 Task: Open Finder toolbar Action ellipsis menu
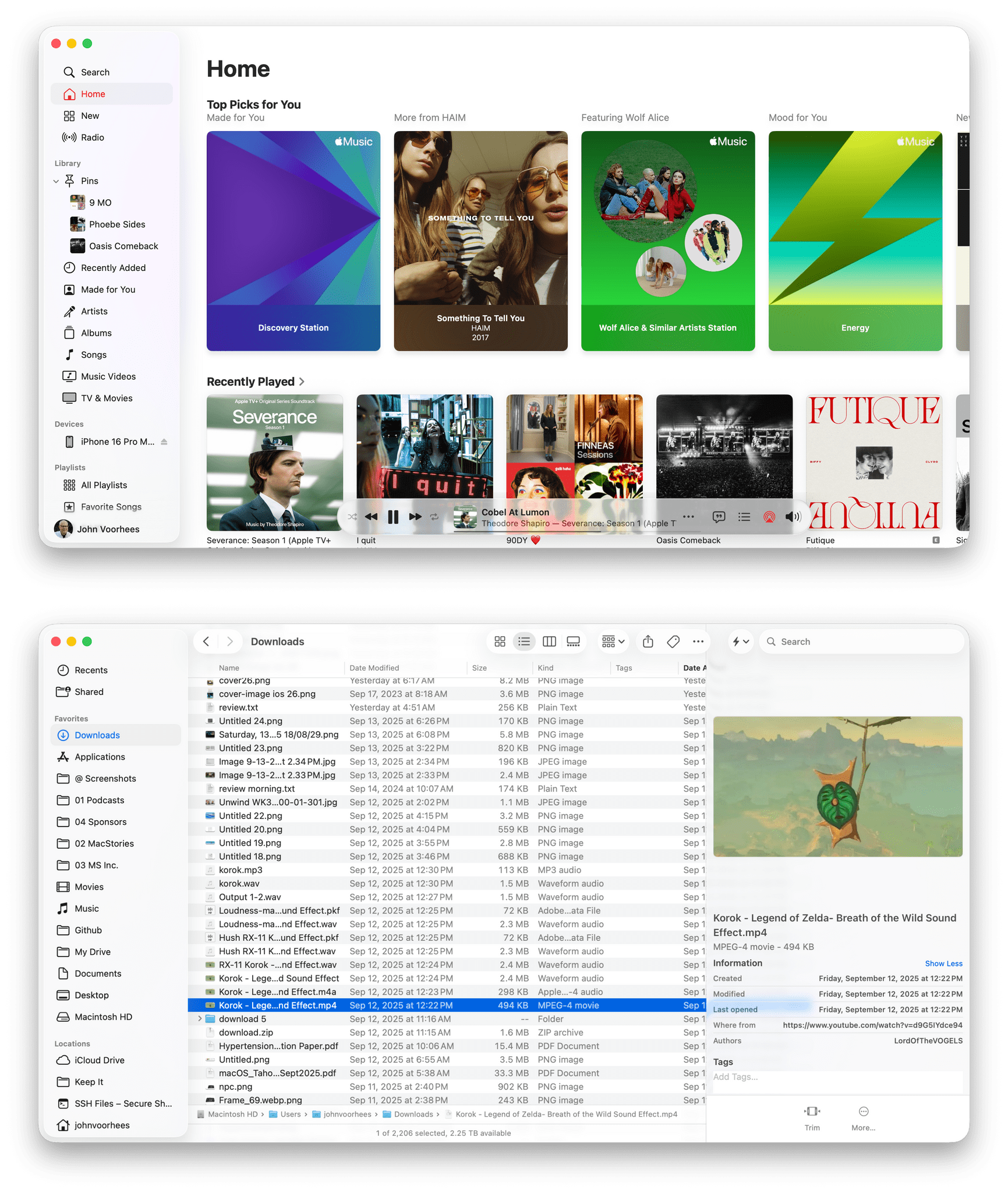[x=698, y=641]
